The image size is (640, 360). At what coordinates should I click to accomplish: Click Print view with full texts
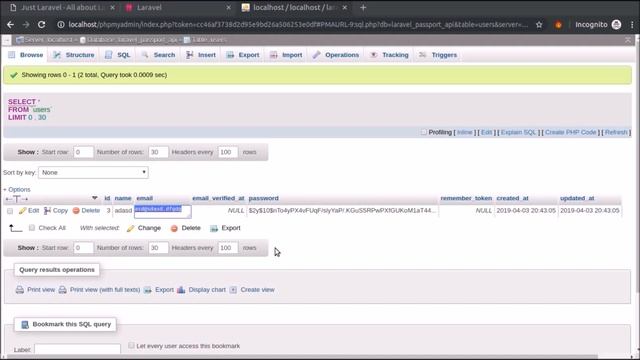(x=99, y=289)
